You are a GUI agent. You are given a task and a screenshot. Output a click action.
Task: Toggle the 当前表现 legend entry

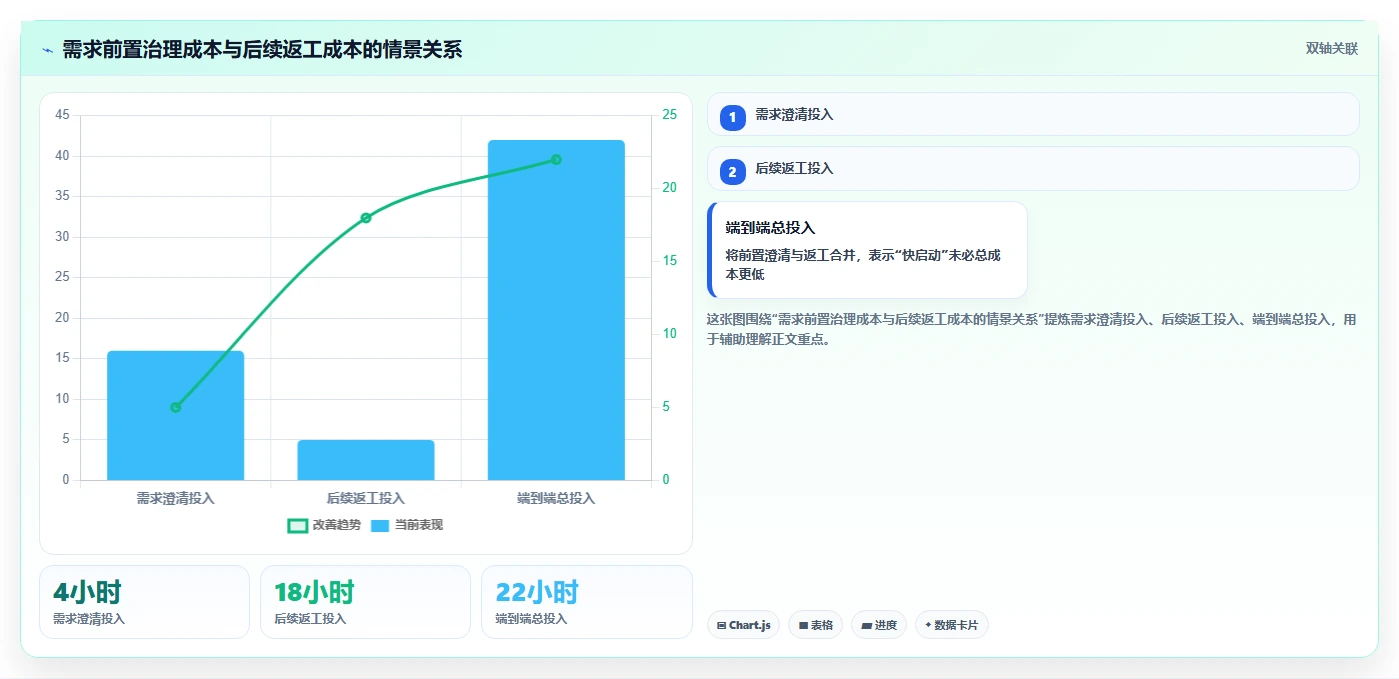[x=406, y=525]
